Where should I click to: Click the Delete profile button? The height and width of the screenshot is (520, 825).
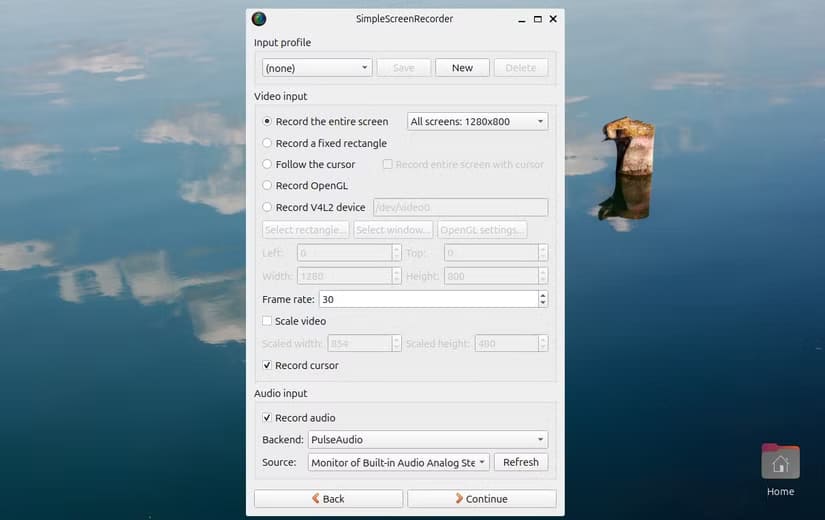[x=520, y=68]
